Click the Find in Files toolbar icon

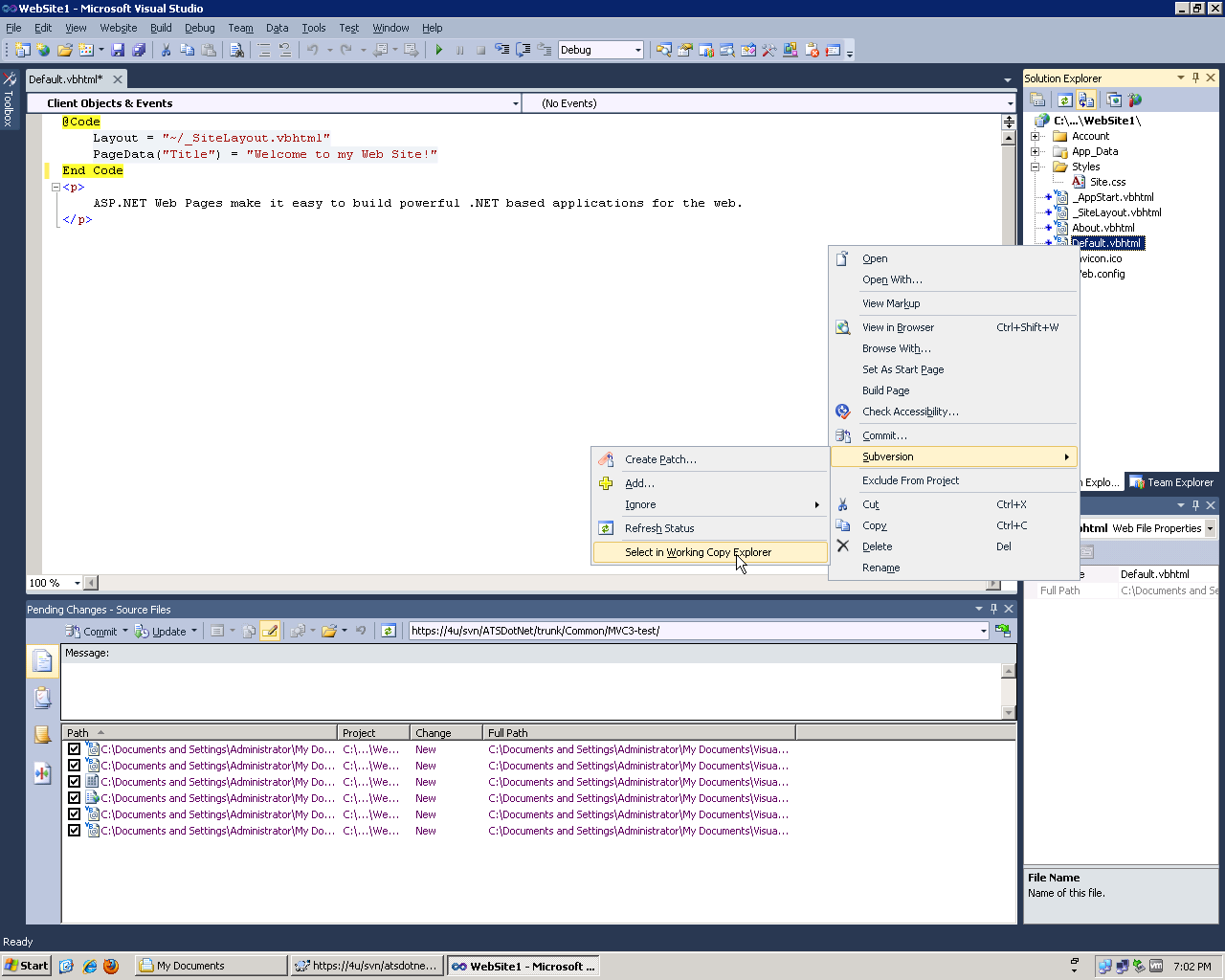point(236,50)
